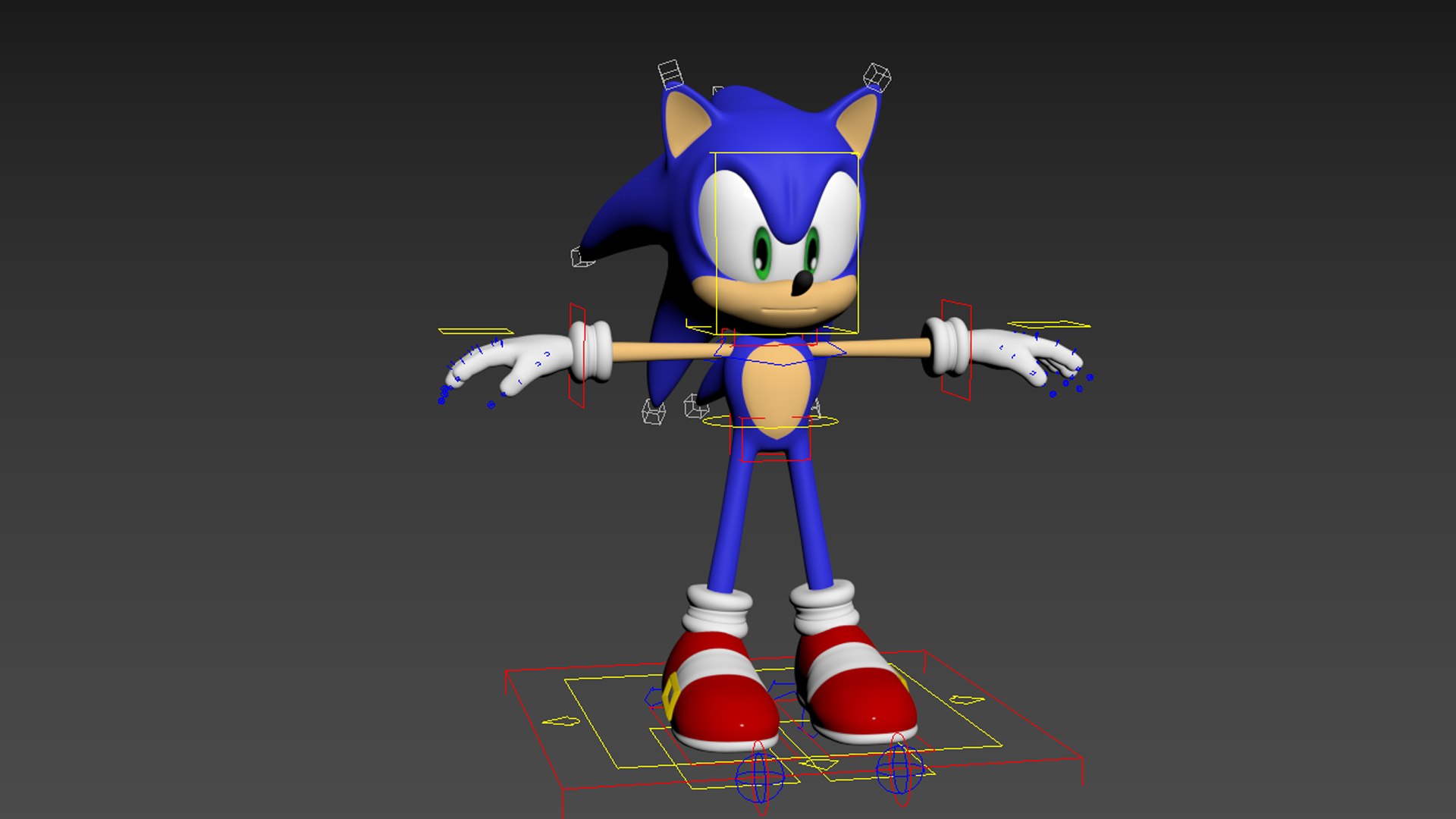Select yellow flat control above screen-right hand

[x=1049, y=325]
